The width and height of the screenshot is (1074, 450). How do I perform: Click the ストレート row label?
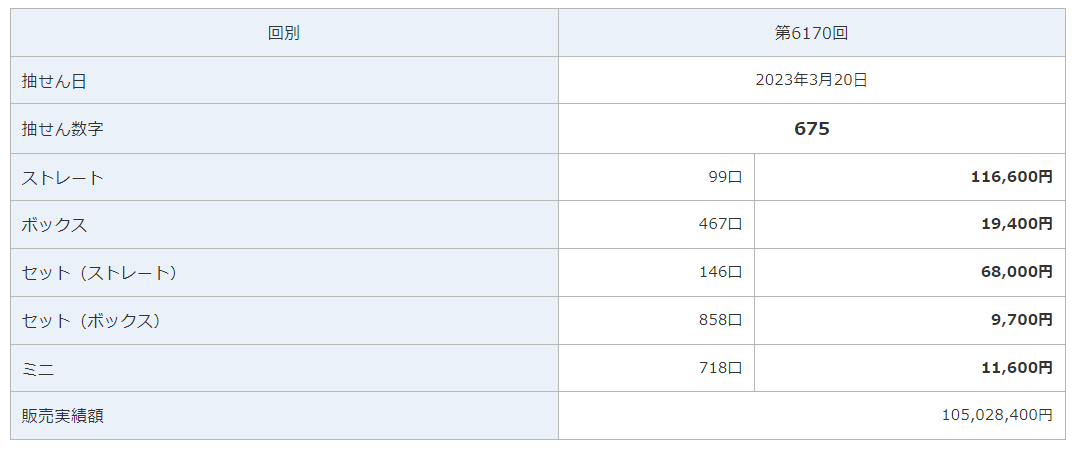(x=62, y=178)
